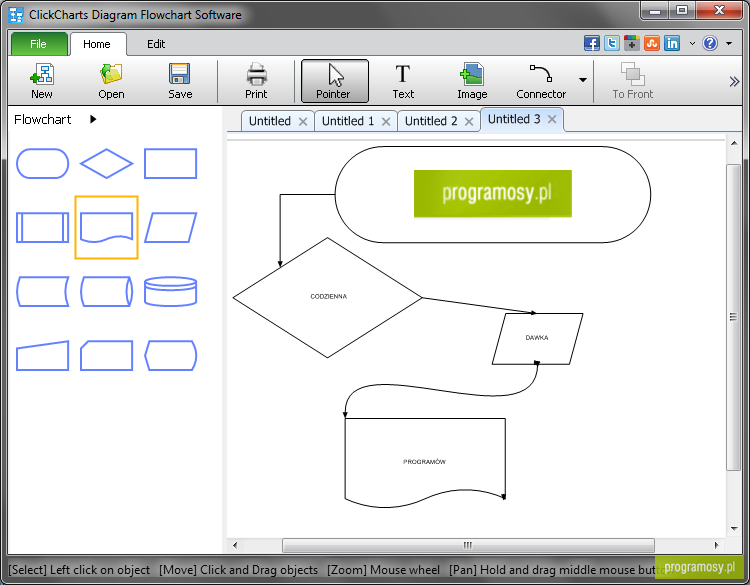Viewport: 750px width, 585px height.
Task: Select the Database cylinder shape
Action: coord(170,291)
